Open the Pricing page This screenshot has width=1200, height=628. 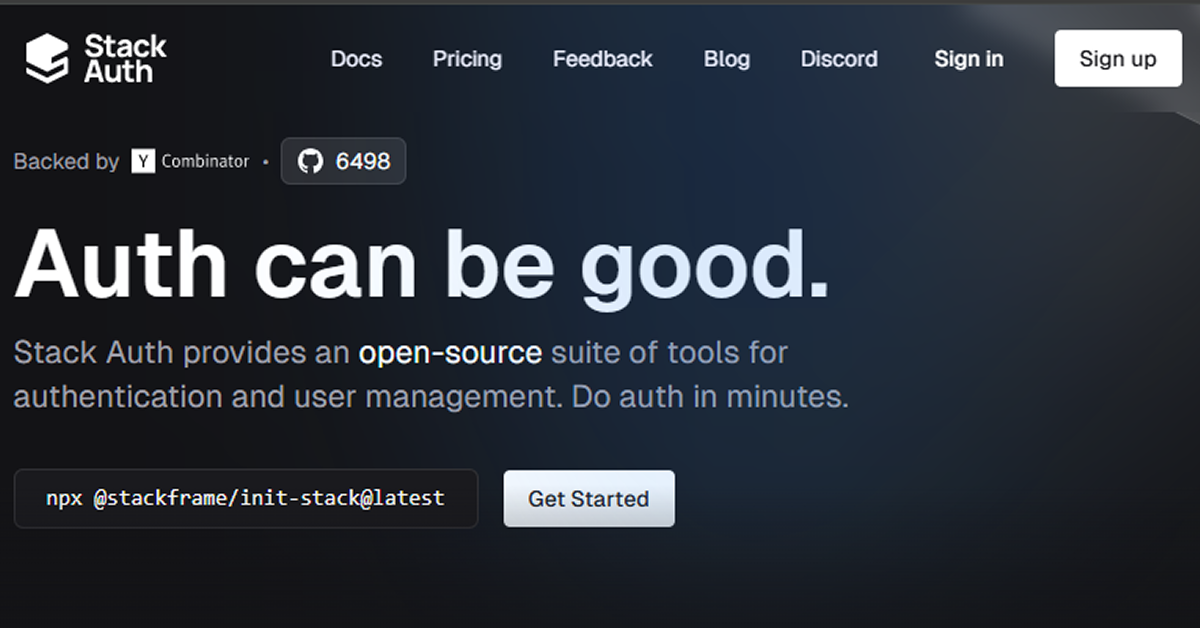click(x=466, y=59)
